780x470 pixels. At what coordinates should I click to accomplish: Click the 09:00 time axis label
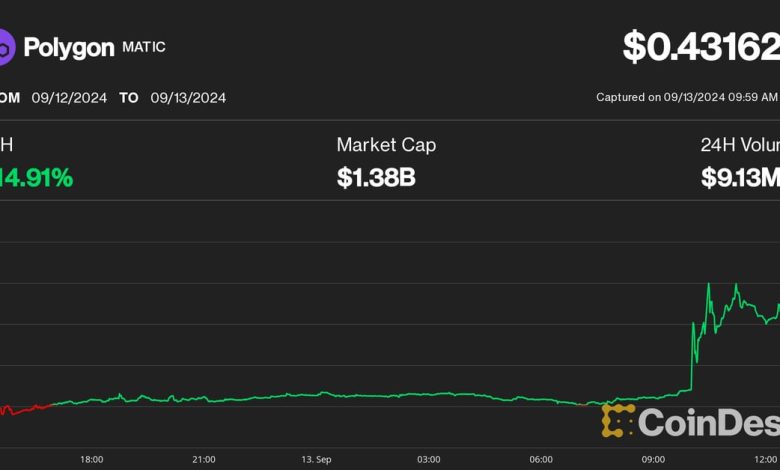tap(653, 459)
